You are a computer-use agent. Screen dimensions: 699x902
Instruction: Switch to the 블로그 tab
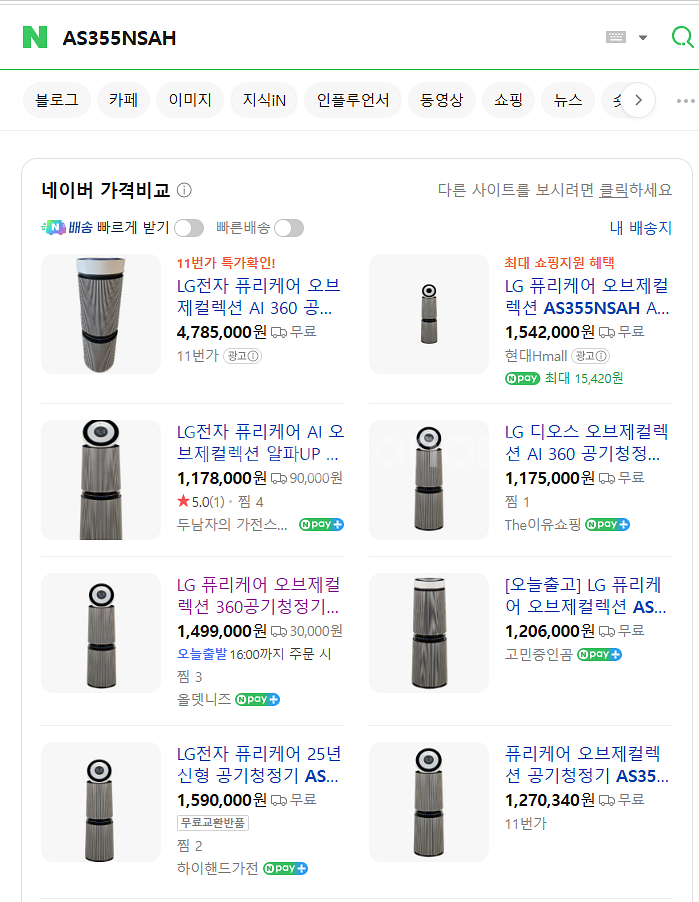point(57,100)
